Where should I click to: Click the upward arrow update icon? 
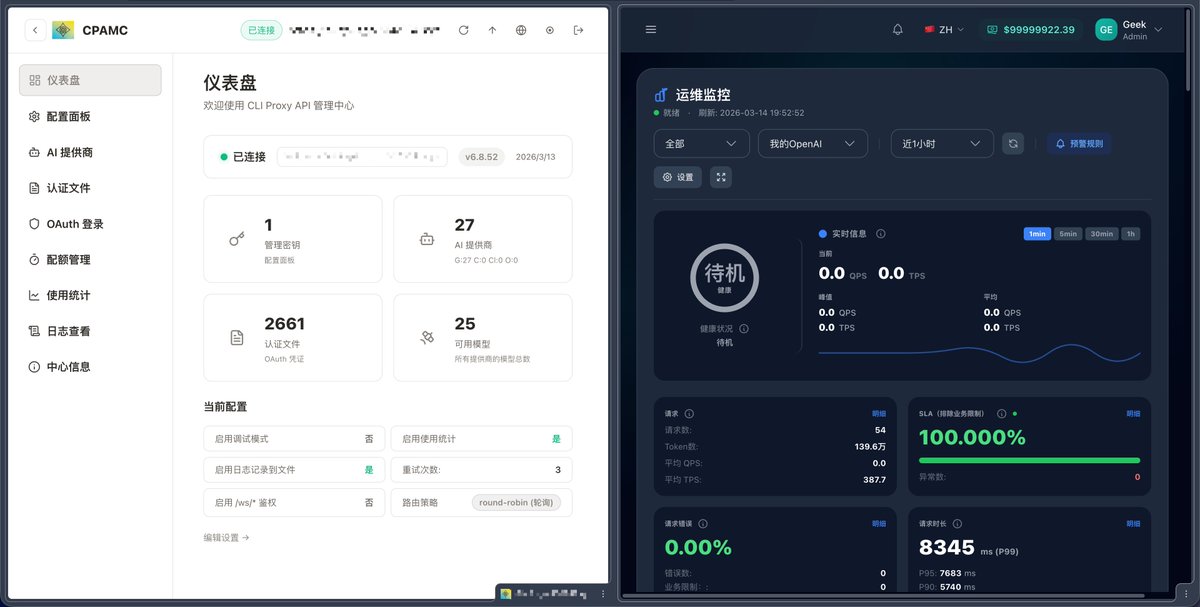click(492, 30)
